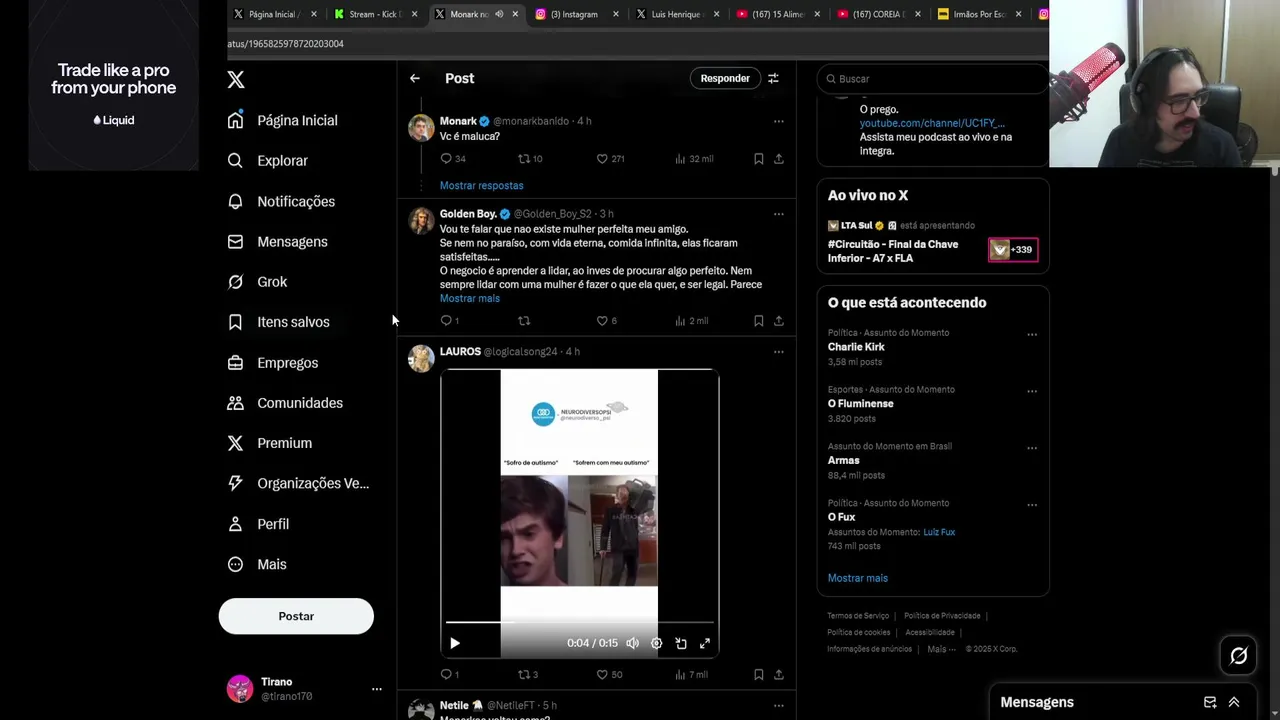
Task: Open reply sorting filter icon
Action: pyautogui.click(x=773, y=78)
